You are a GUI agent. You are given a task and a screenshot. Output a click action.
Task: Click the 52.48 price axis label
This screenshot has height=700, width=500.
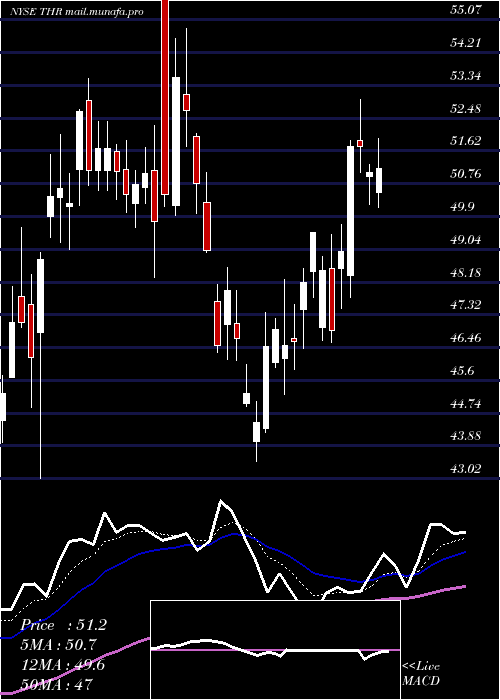pyautogui.click(x=466, y=108)
